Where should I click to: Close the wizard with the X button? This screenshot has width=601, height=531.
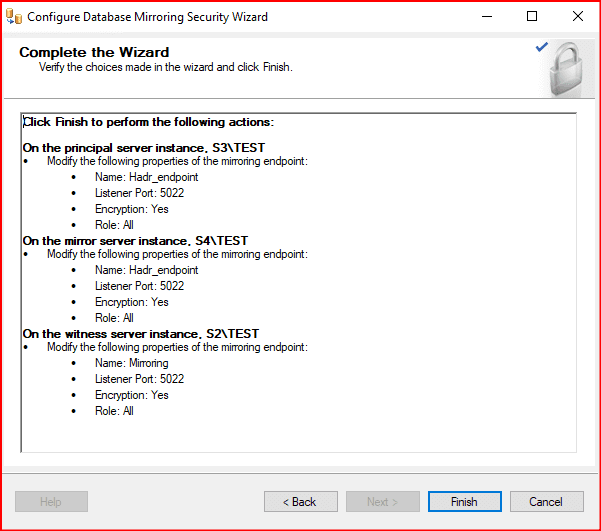pyautogui.click(x=578, y=17)
